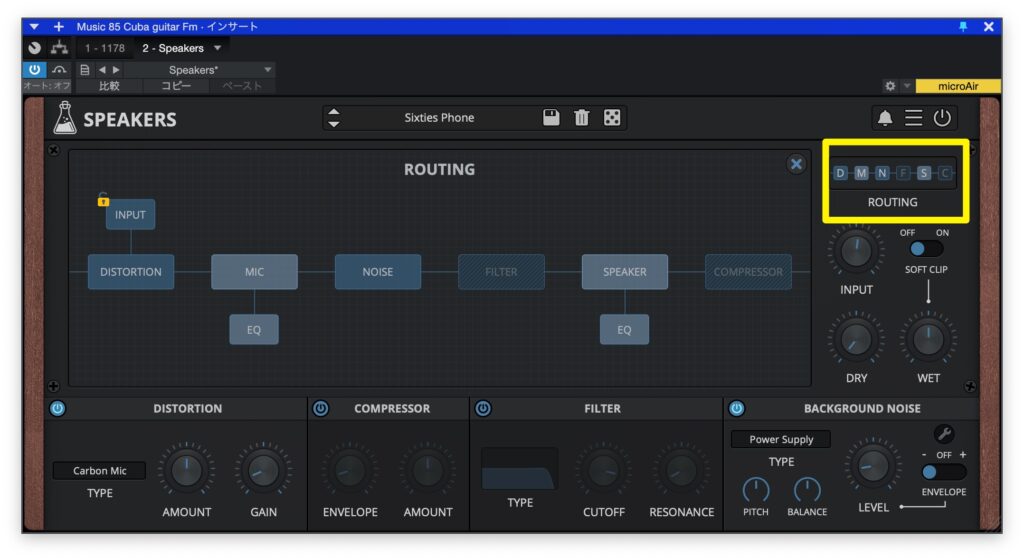
Task: Open the Carbon Mic distortion type dropdown
Action: (x=99, y=471)
